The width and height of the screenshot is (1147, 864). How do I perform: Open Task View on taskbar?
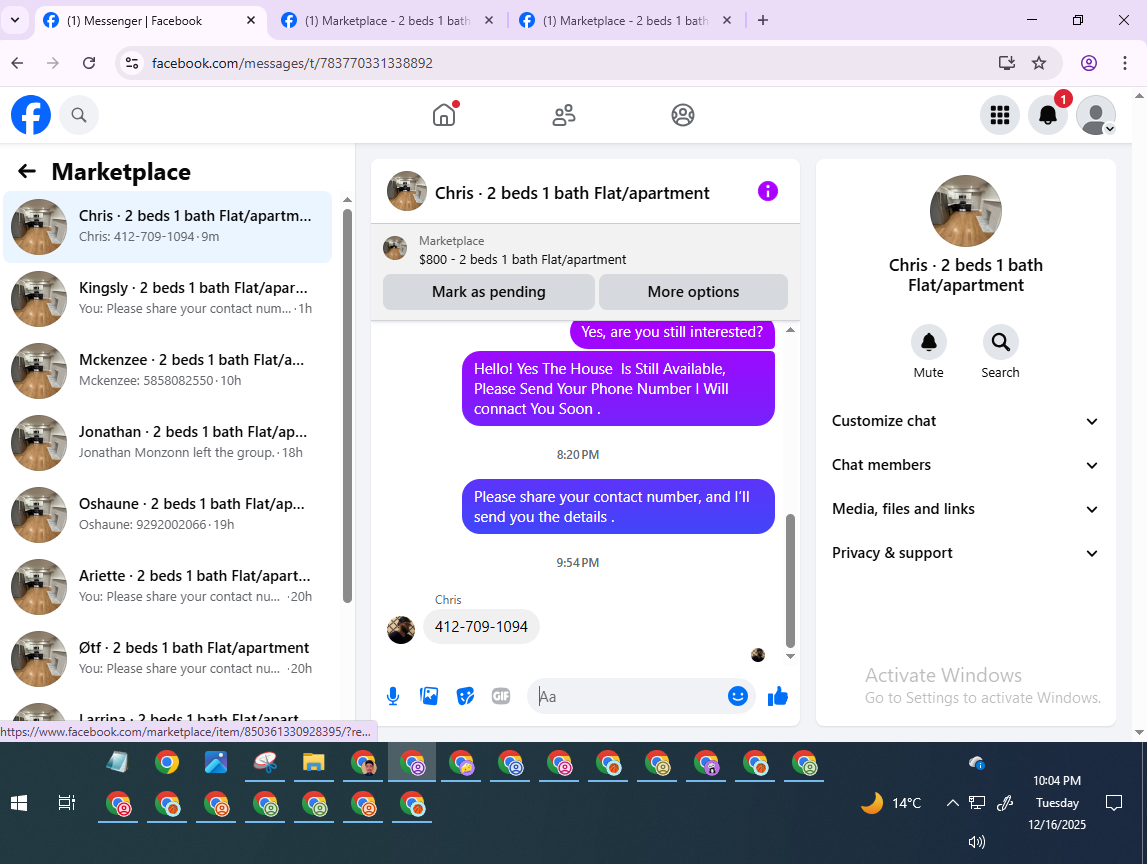[x=67, y=803]
